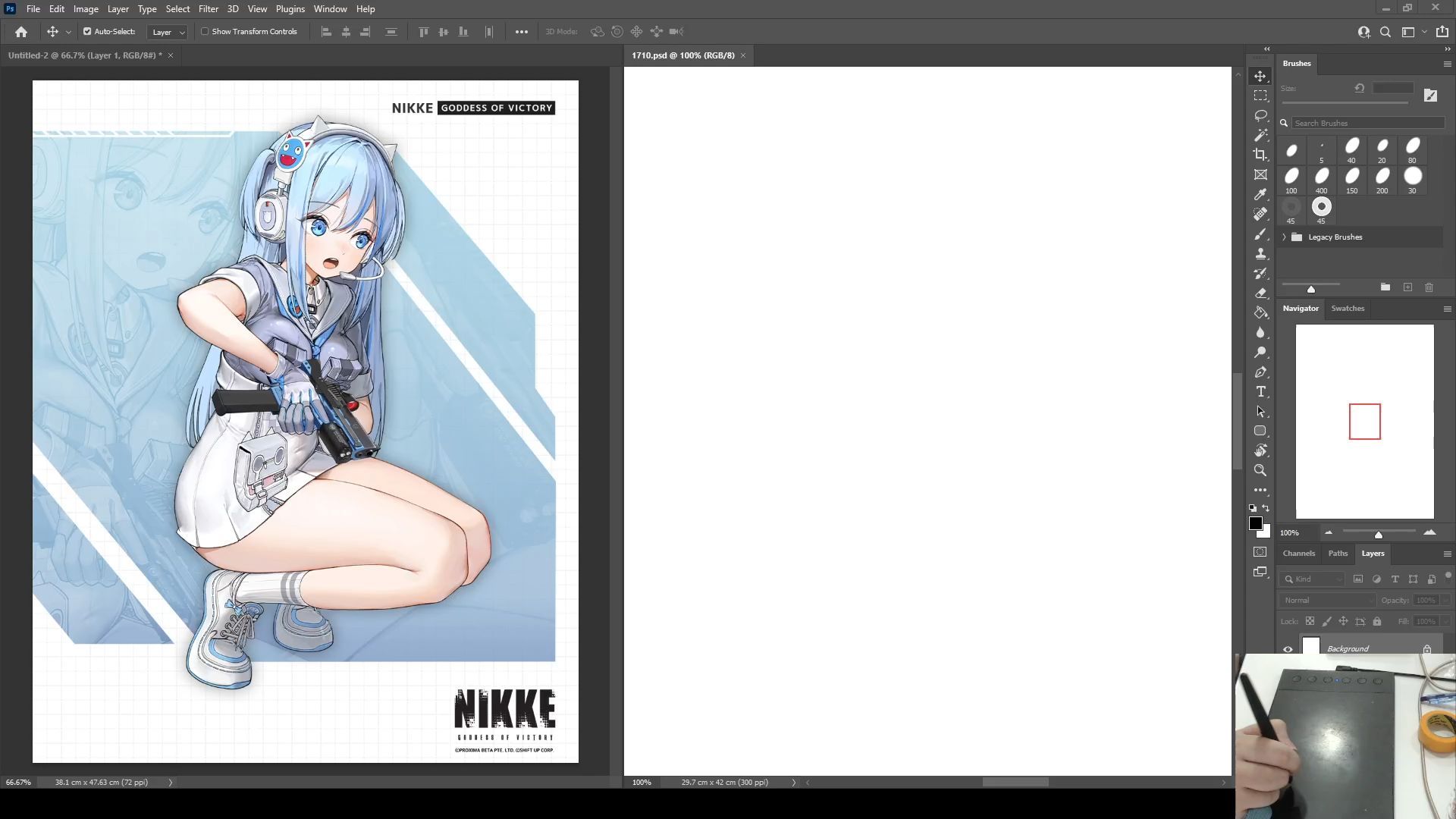1456x819 pixels.
Task: Toggle type layers filter in Layers panel
Action: (1395, 579)
